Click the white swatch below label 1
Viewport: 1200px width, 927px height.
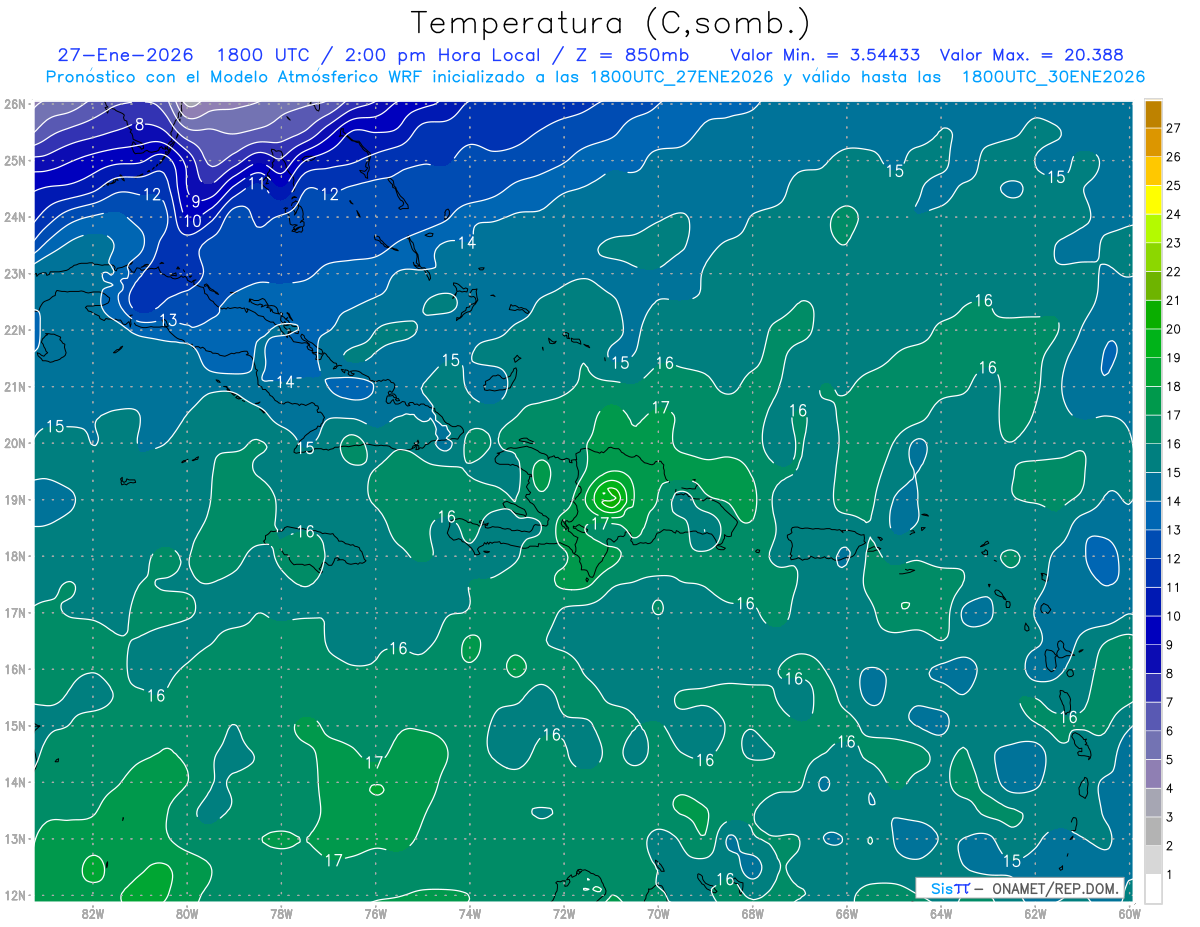1153,888
